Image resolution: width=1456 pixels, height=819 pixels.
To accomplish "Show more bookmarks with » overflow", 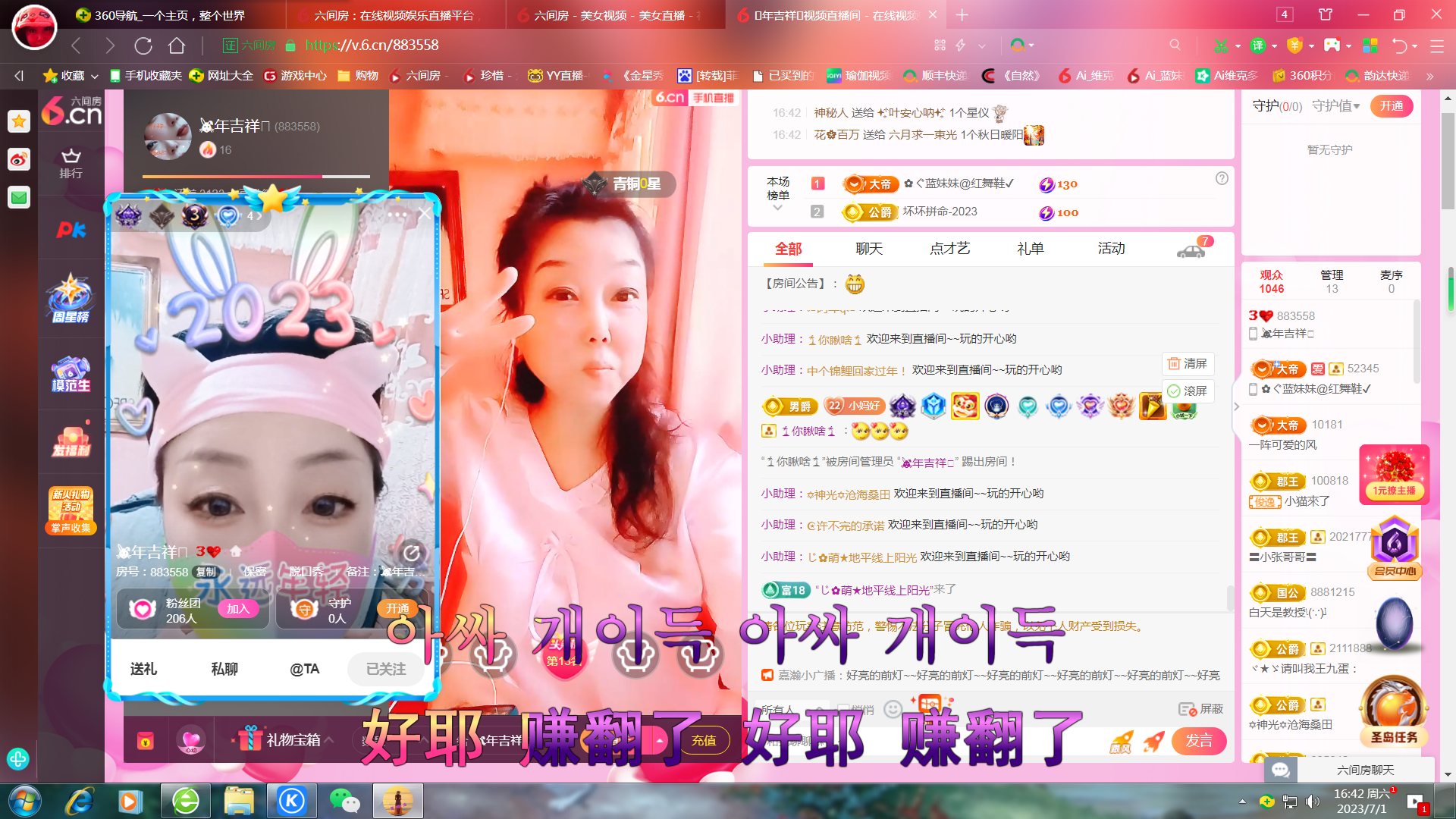I will click(x=1429, y=76).
